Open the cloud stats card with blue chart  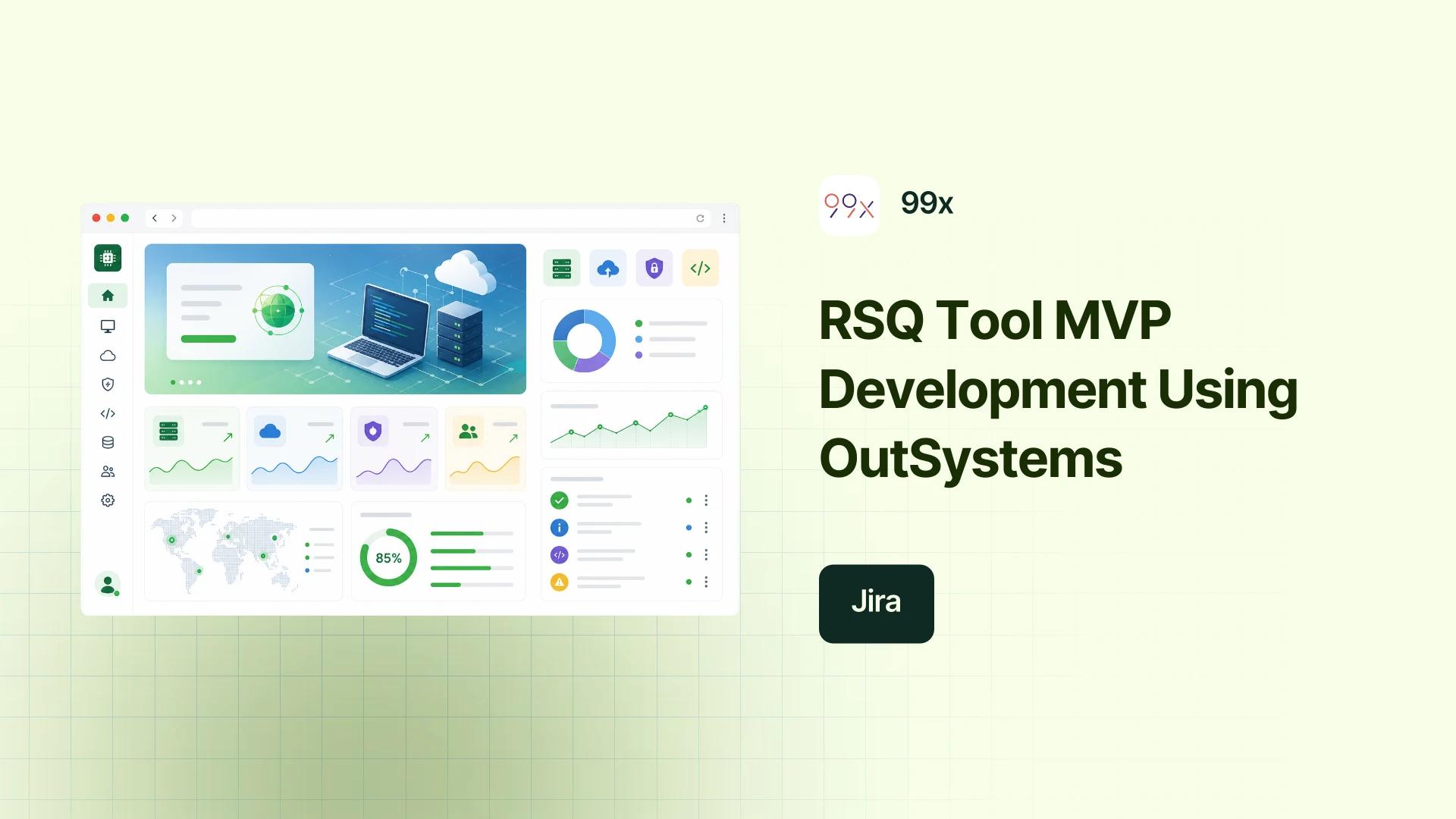(294, 449)
